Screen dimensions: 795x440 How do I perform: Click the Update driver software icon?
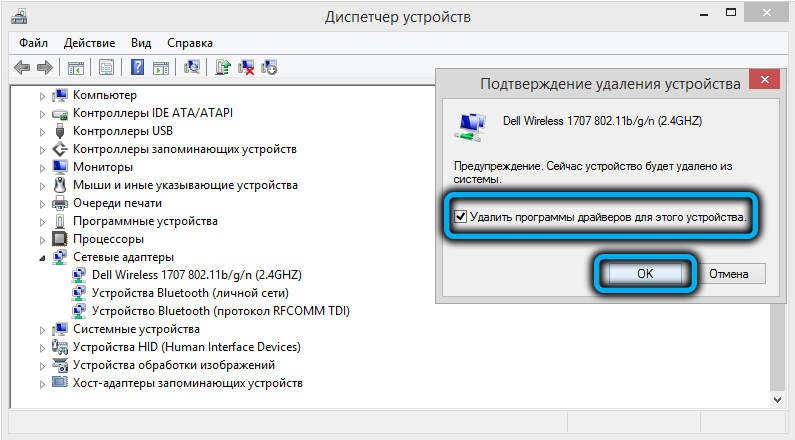tap(224, 68)
